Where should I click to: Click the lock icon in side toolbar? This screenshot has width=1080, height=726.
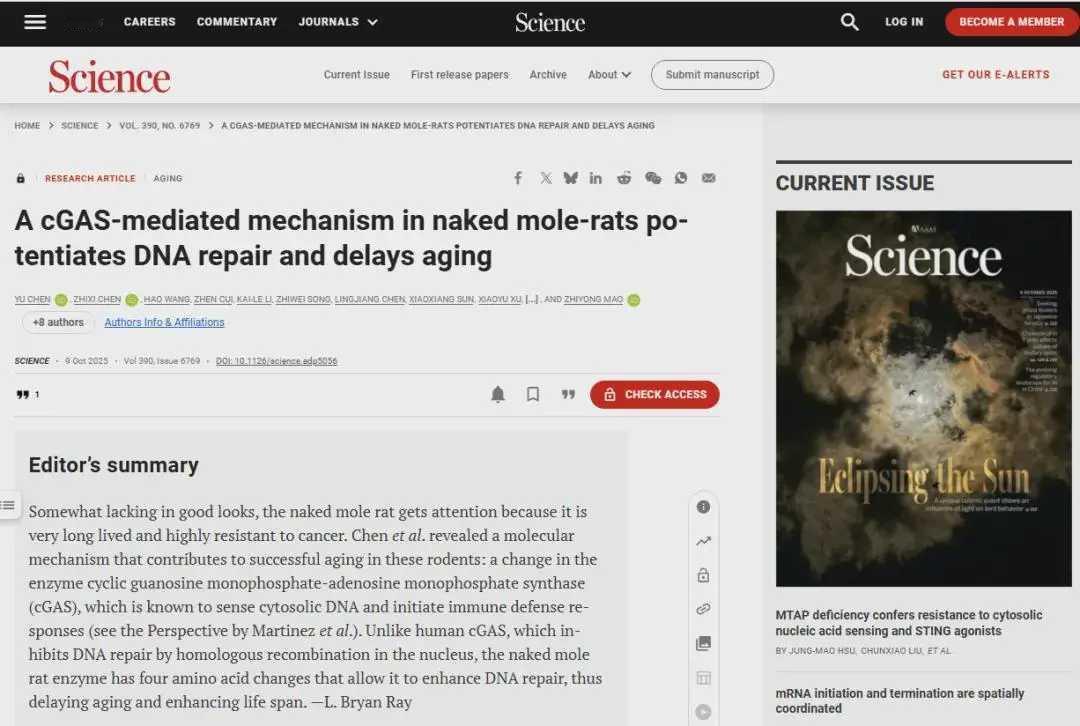click(703, 575)
